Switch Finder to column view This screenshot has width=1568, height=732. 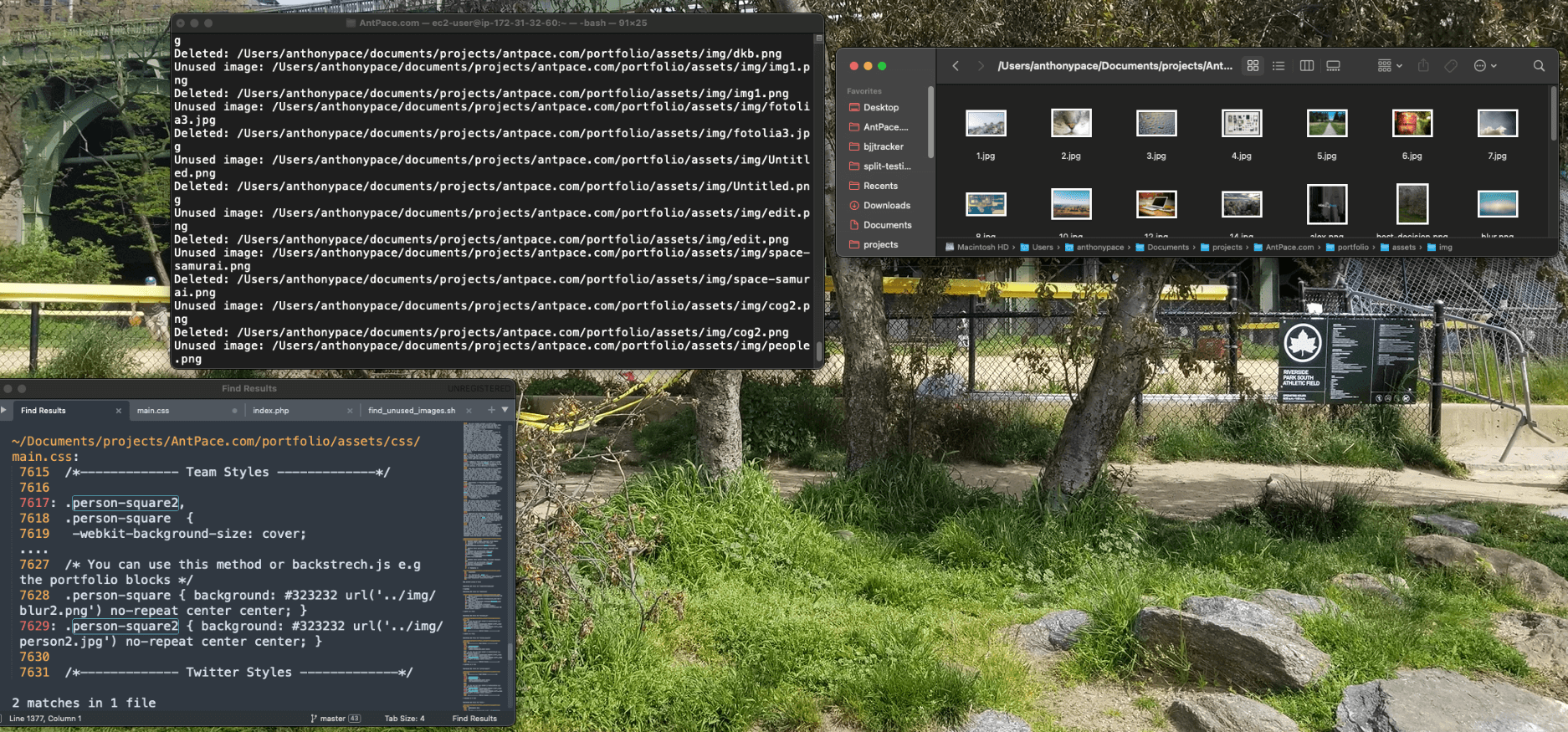click(x=1306, y=66)
